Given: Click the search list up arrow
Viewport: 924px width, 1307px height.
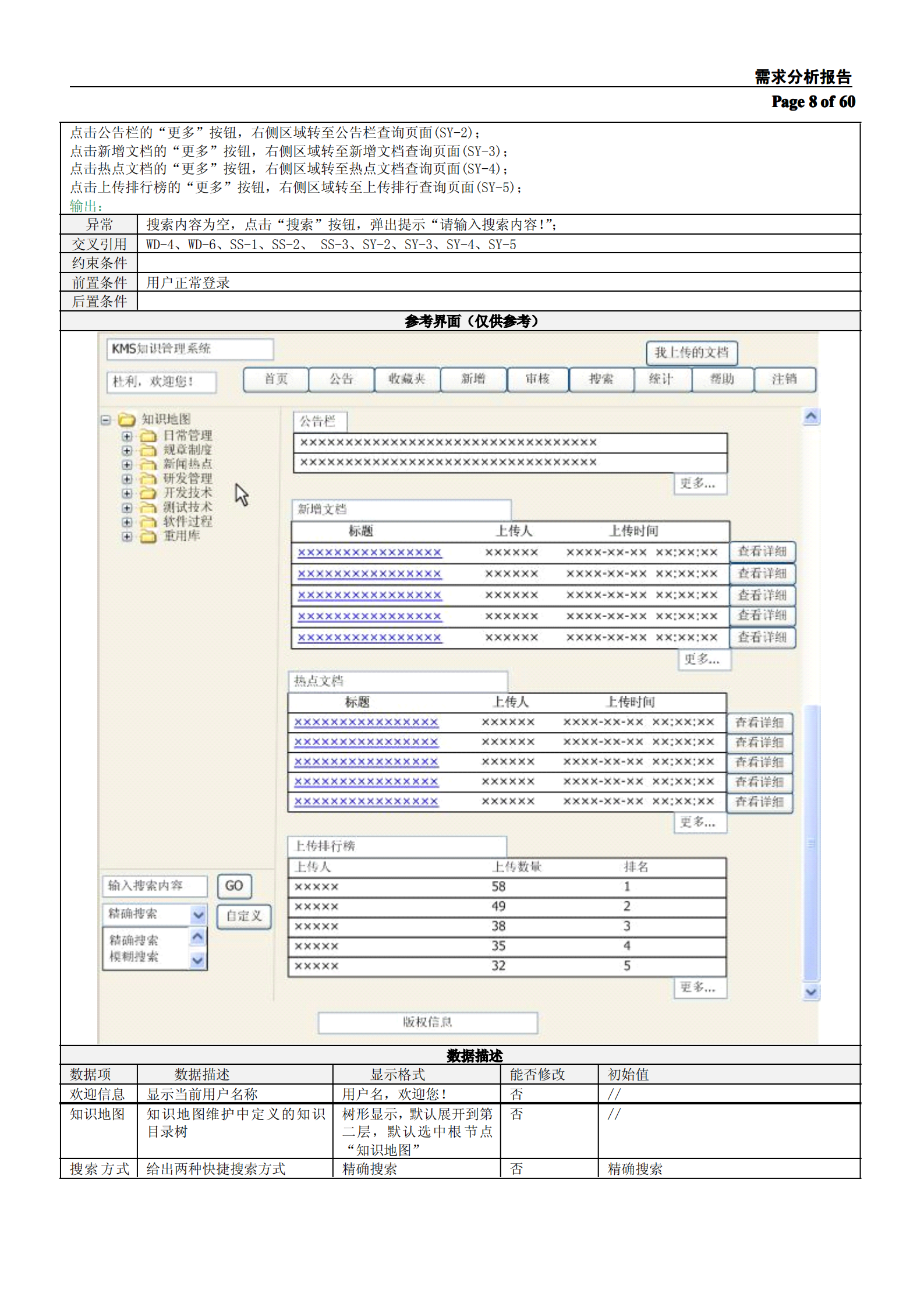Looking at the screenshot, I should coord(198,937).
